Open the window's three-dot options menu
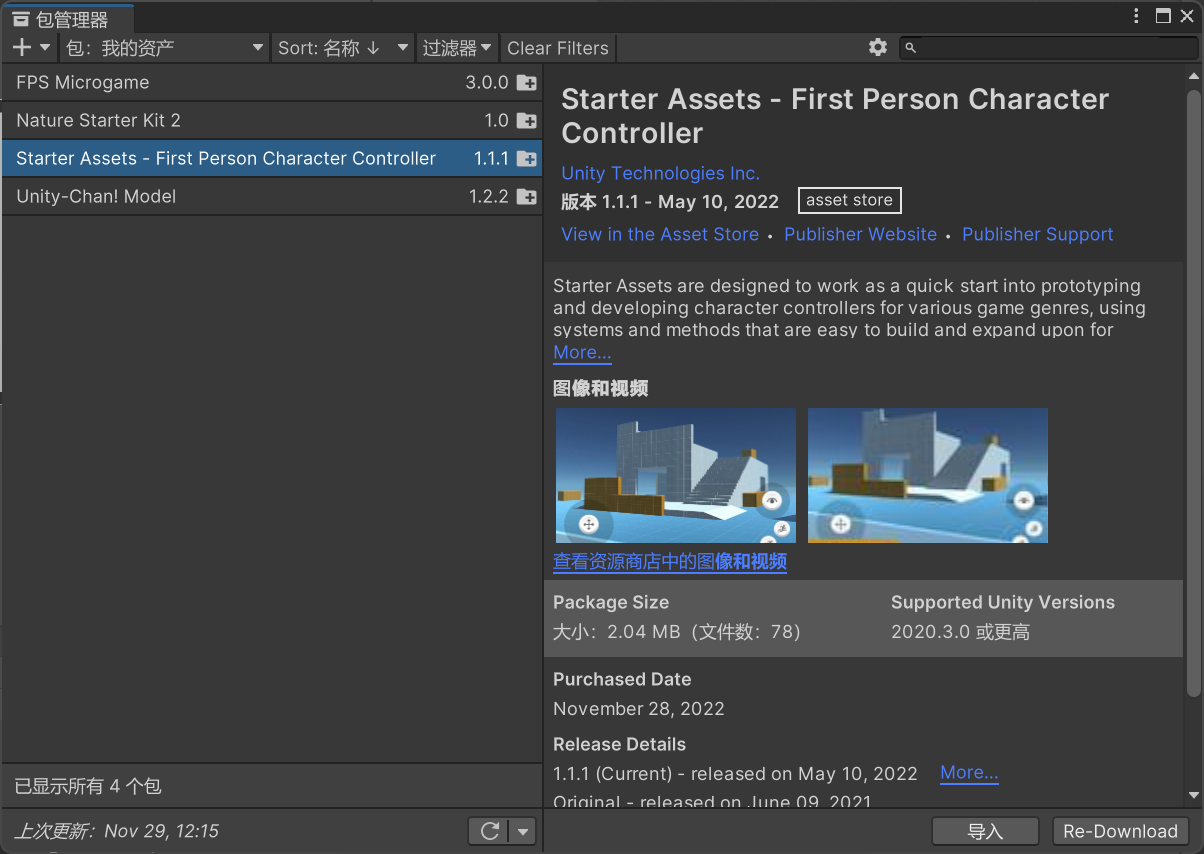The height and width of the screenshot is (854, 1204). [1136, 16]
